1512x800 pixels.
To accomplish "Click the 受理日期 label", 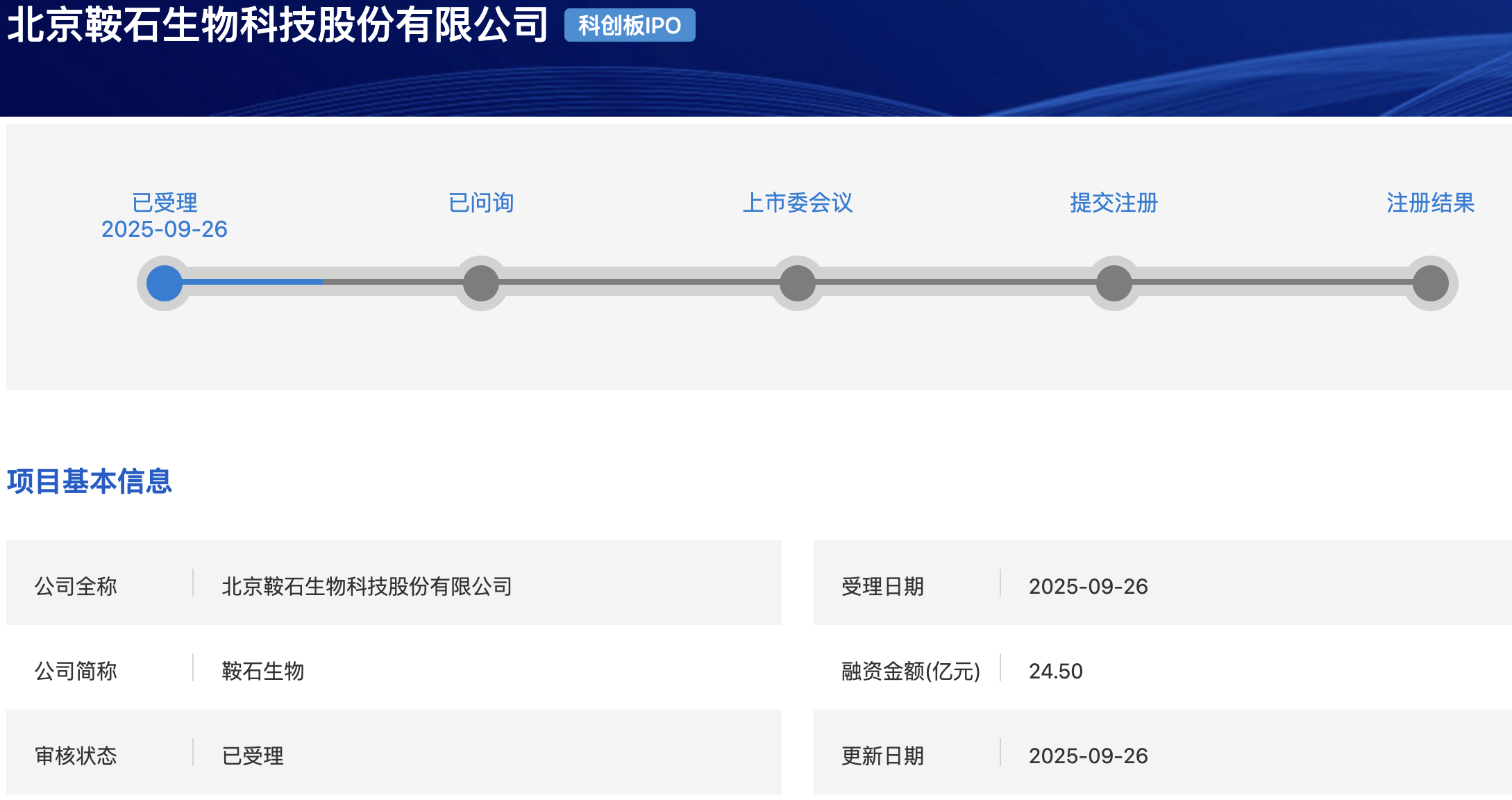I will 882,586.
